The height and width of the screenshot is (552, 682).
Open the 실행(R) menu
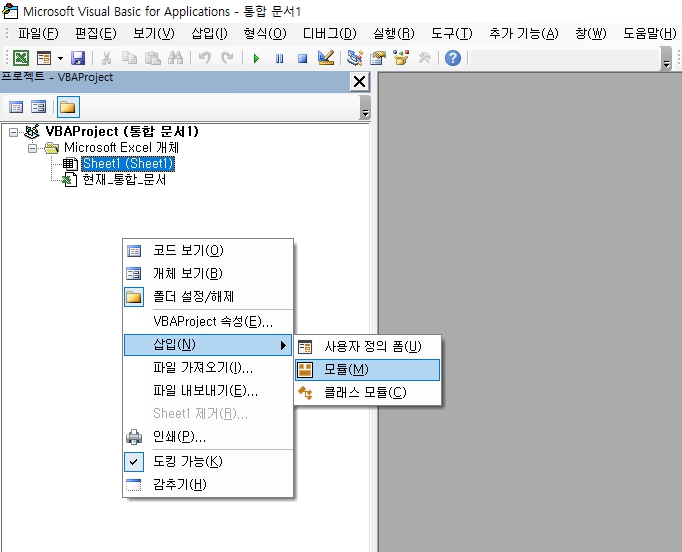(x=394, y=33)
